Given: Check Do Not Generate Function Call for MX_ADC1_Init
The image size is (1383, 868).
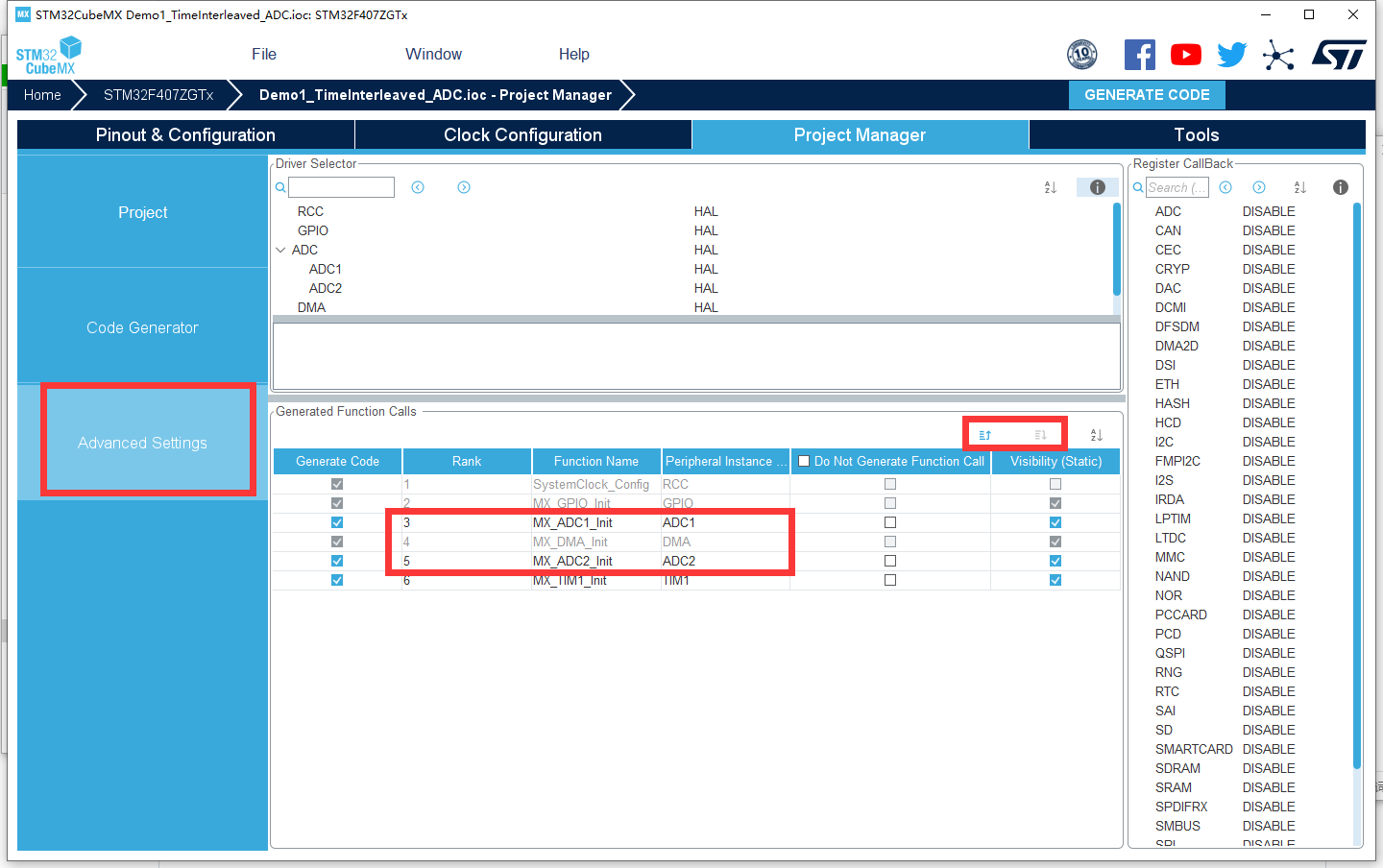Looking at the screenshot, I should coord(890,522).
